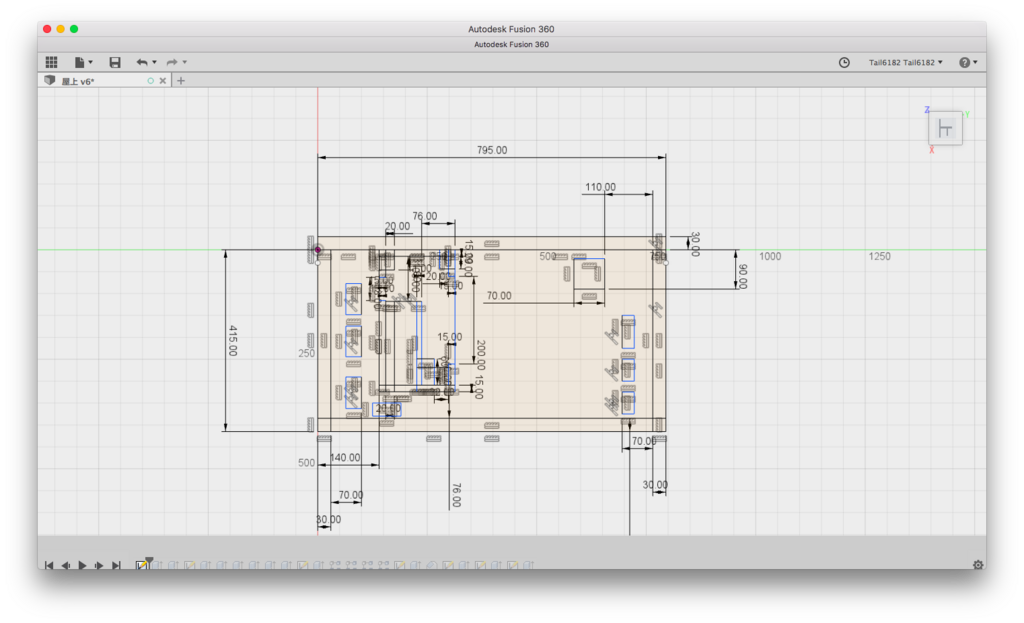1024x623 pixels.
Task: Expand the Undo history dropdown arrow
Action: pos(155,62)
